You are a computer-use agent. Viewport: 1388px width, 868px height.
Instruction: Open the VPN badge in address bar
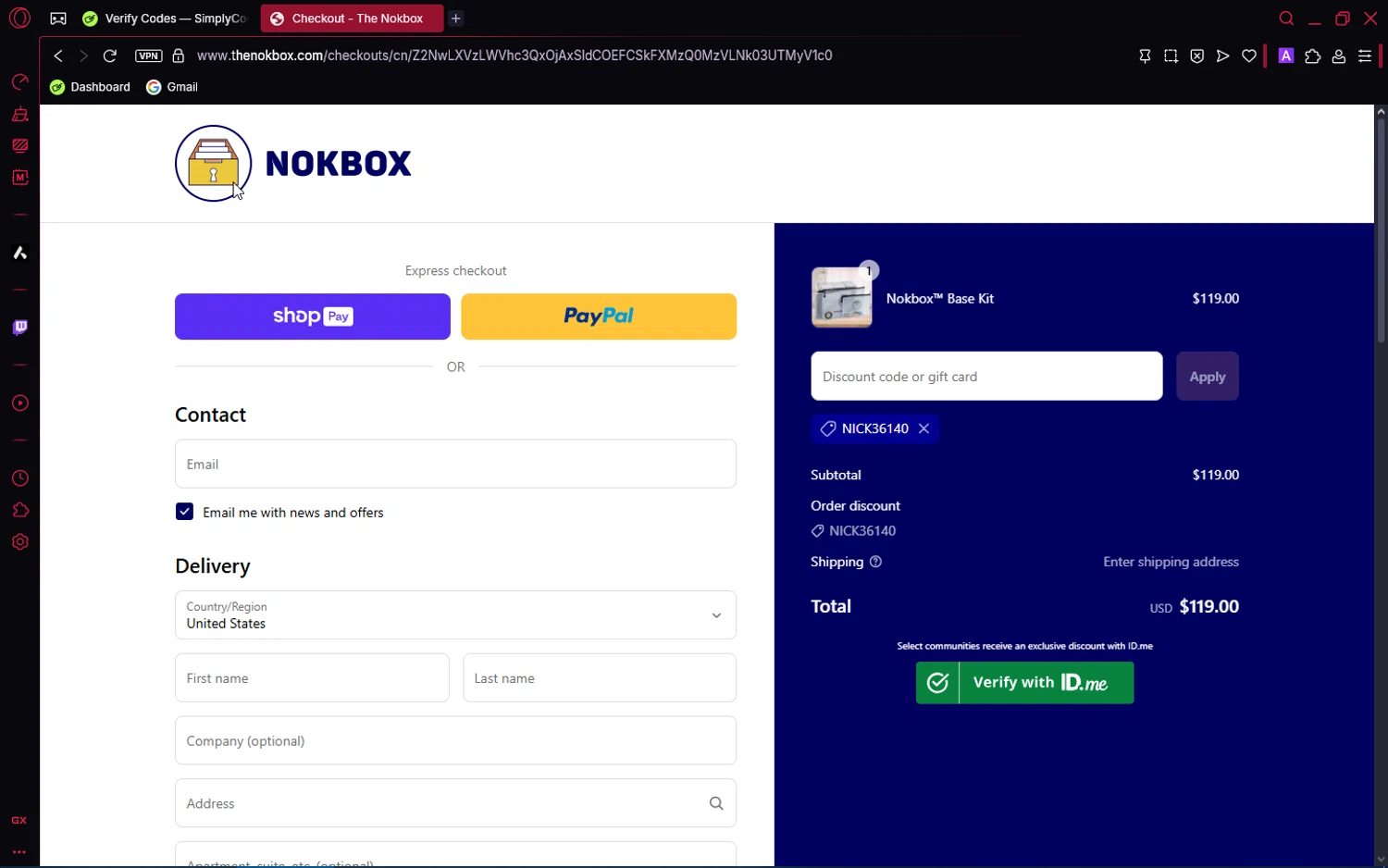point(148,56)
